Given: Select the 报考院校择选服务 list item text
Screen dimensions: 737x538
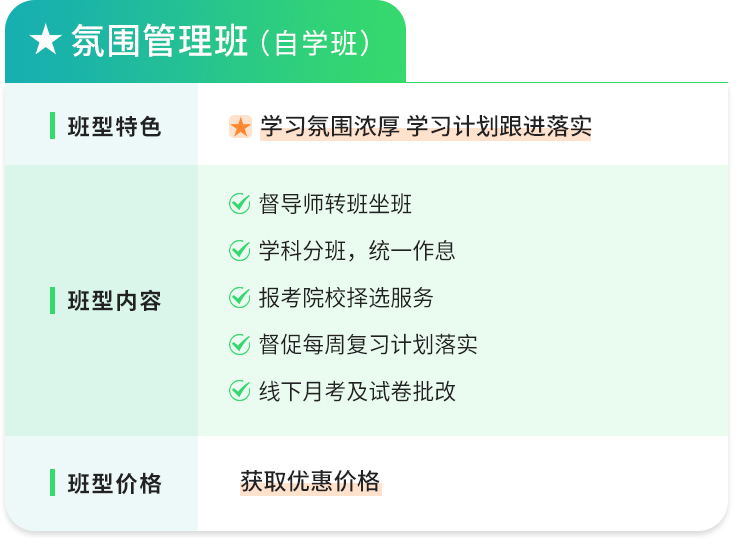Looking at the screenshot, I should (x=346, y=298).
